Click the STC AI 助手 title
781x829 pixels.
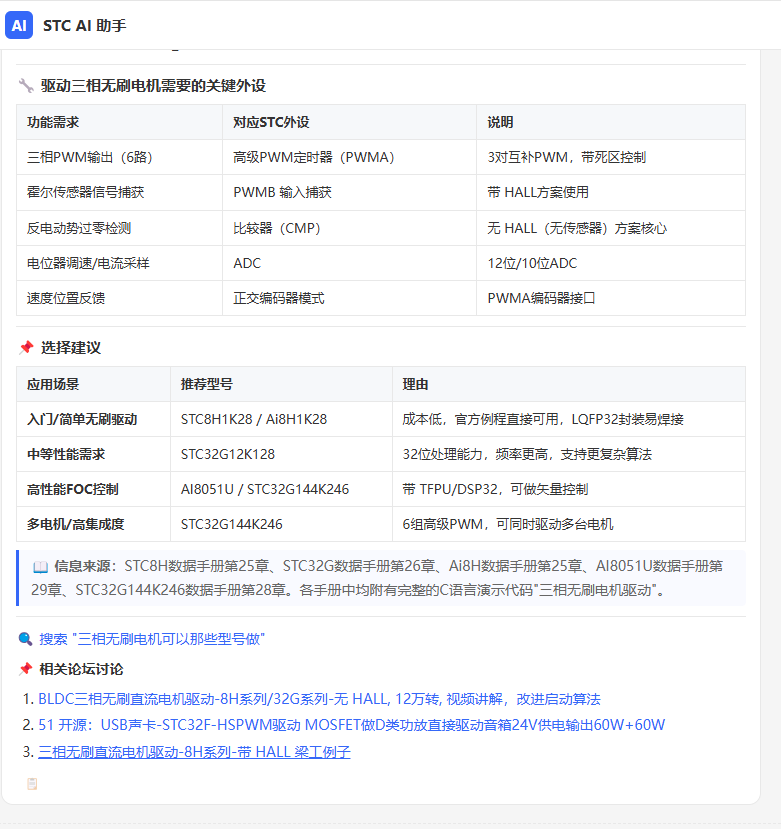click(85, 25)
